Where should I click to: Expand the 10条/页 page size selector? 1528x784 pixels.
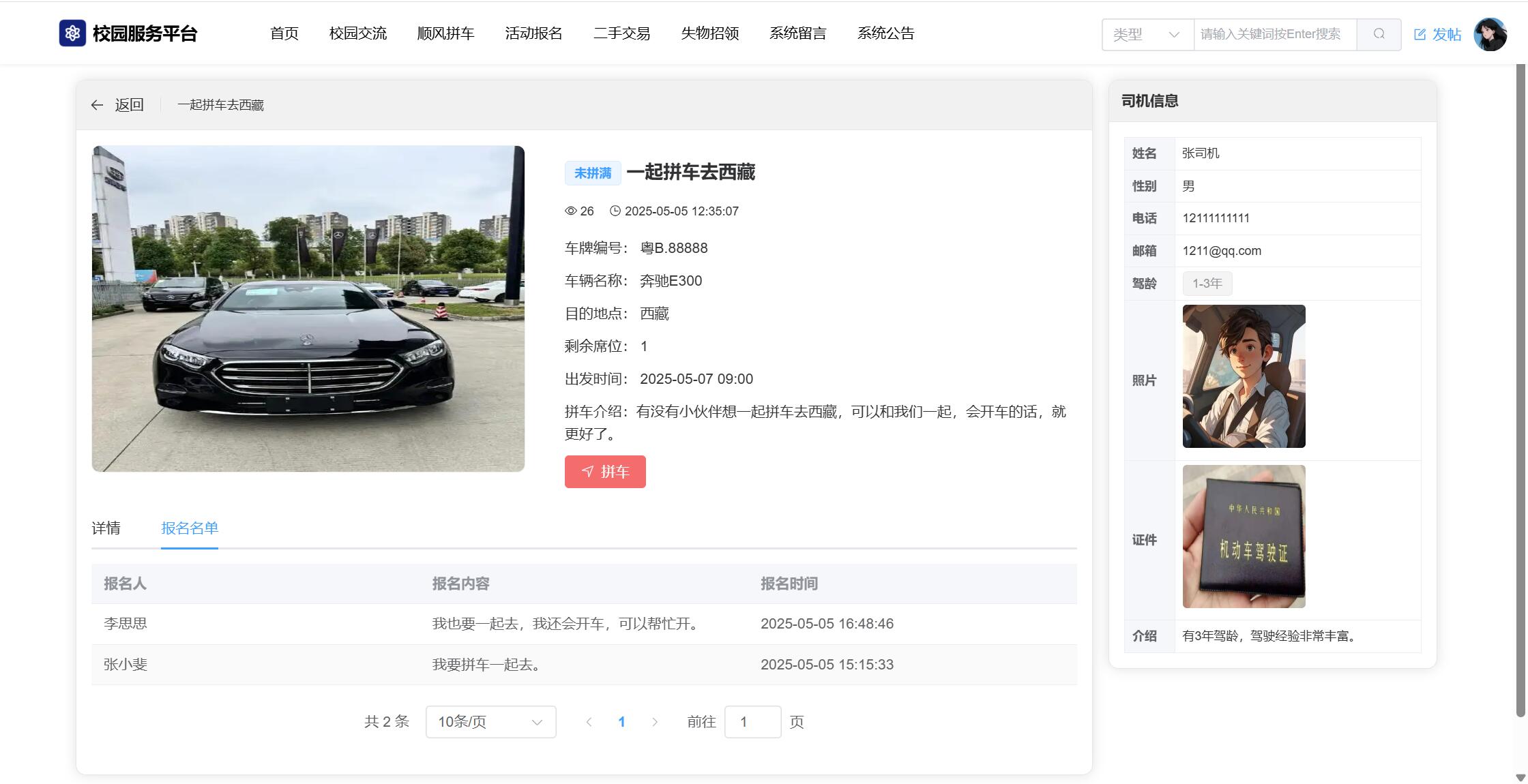pos(490,722)
